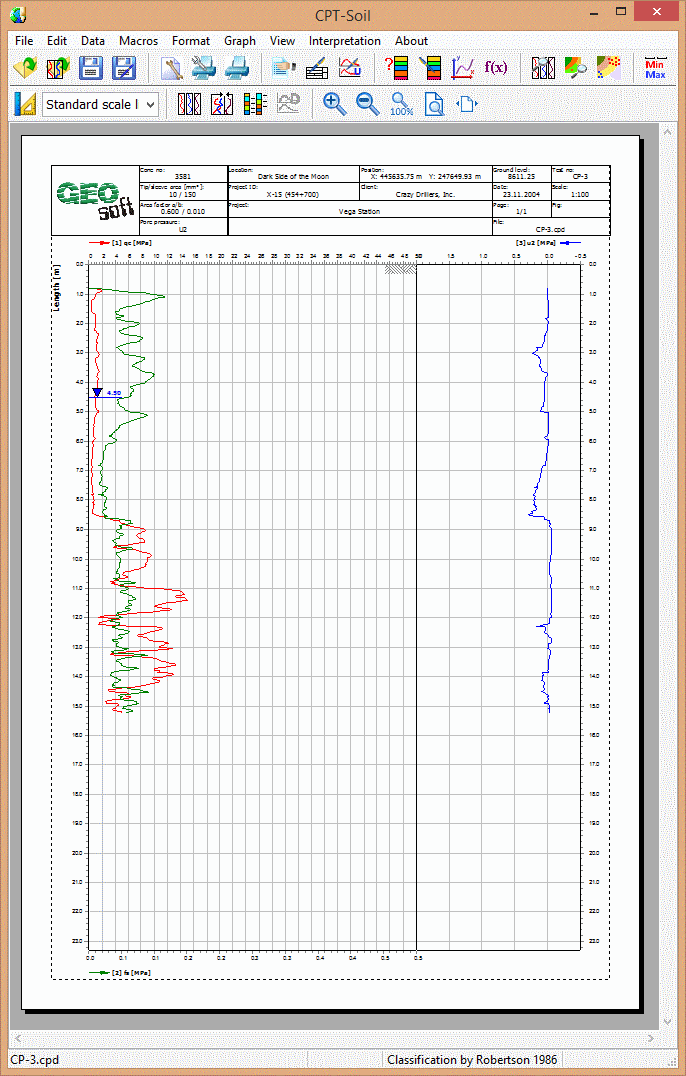Click the Print icon in toolbar
686x1076 pixels.
pyautogui.click(x=237, y=68)
